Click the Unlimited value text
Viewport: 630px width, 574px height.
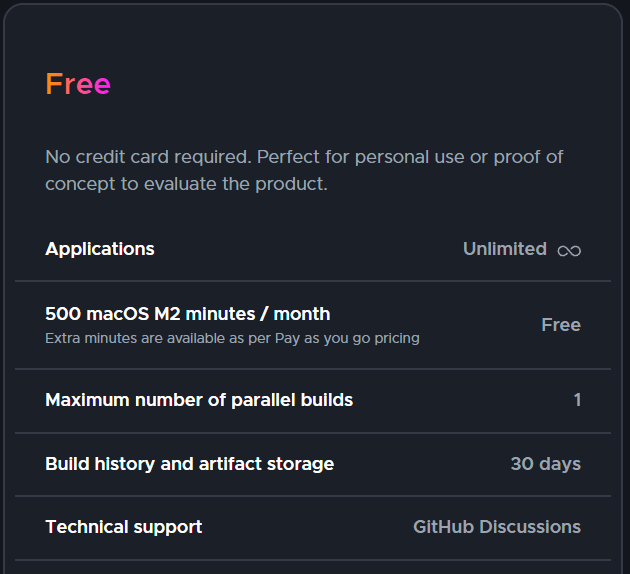pyautogui.click(x=505, y=249)
